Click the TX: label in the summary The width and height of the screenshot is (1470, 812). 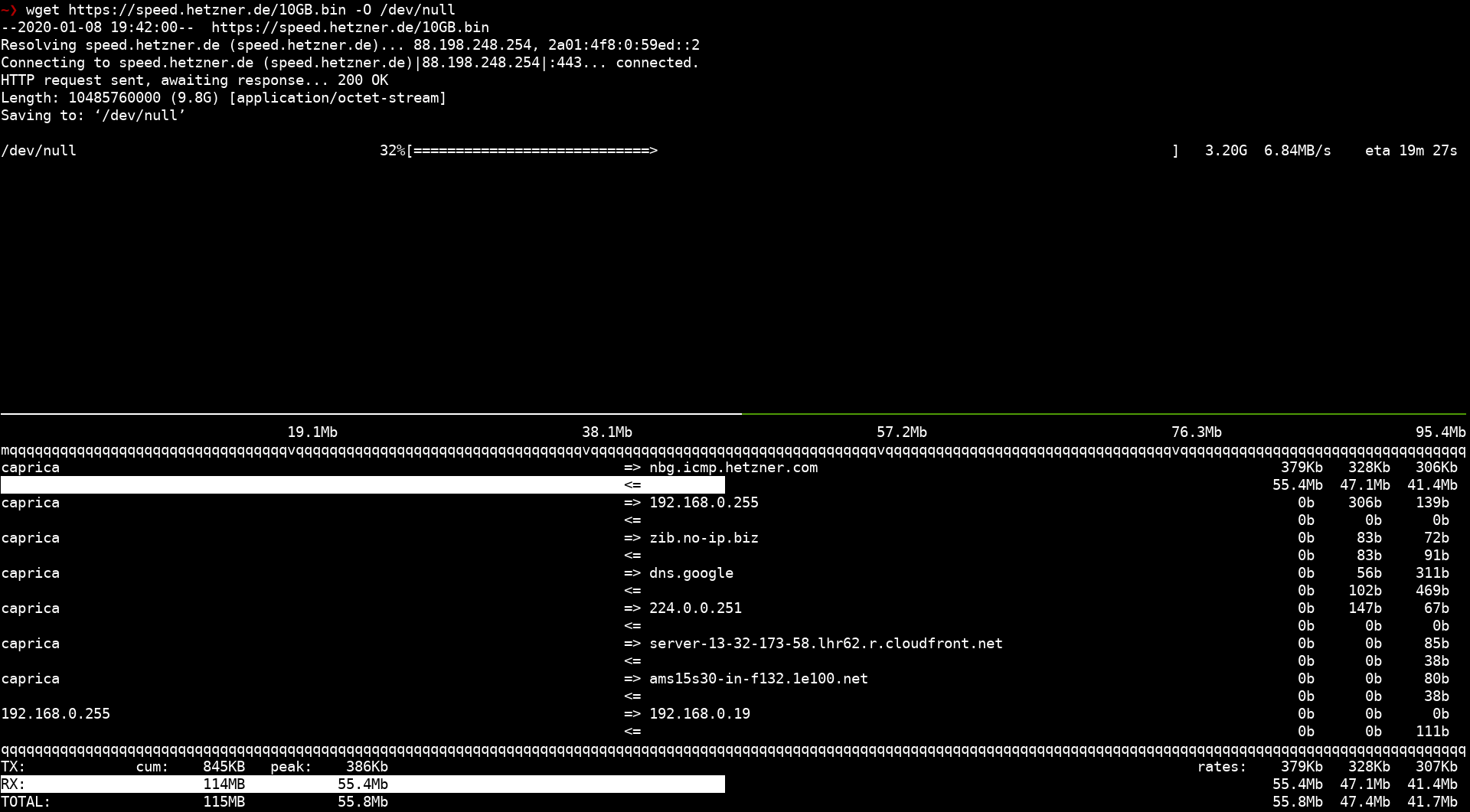(13, 767)
